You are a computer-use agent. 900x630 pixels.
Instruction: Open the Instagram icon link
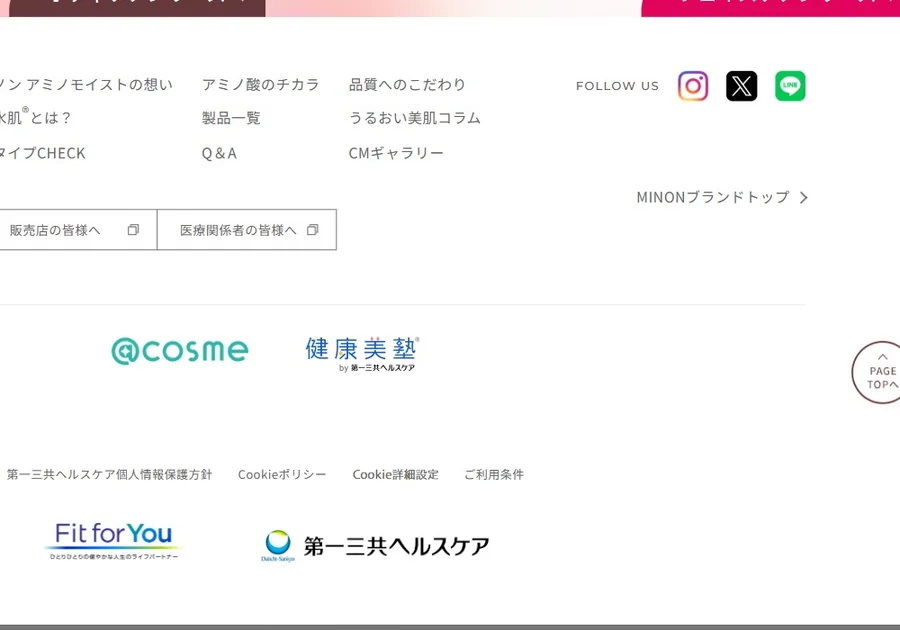coord(693,86)
